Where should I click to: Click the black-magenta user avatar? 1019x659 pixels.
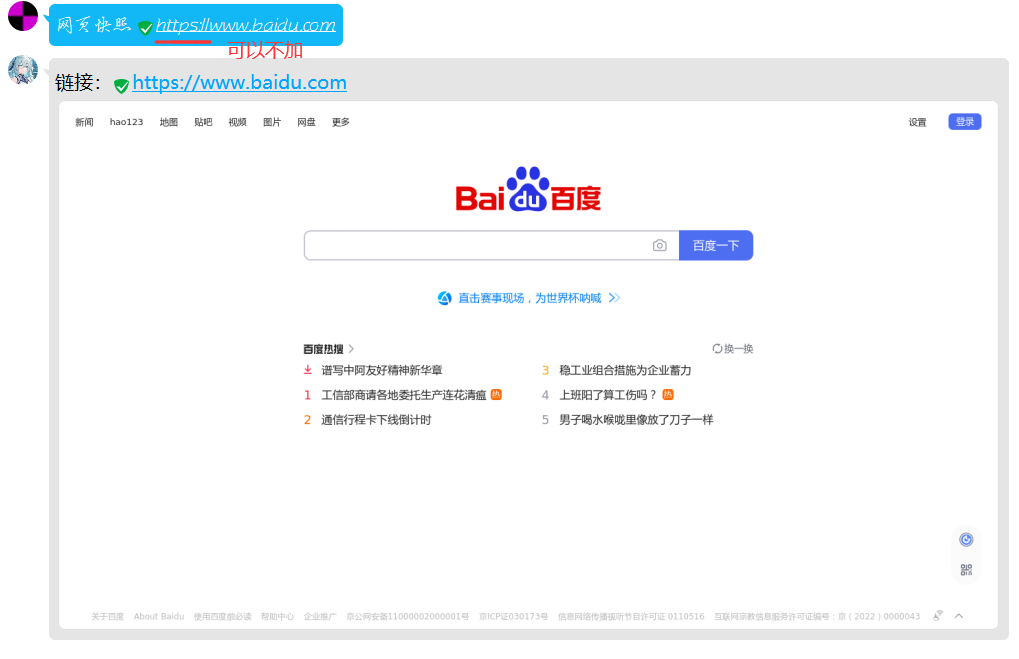(23, 16)
